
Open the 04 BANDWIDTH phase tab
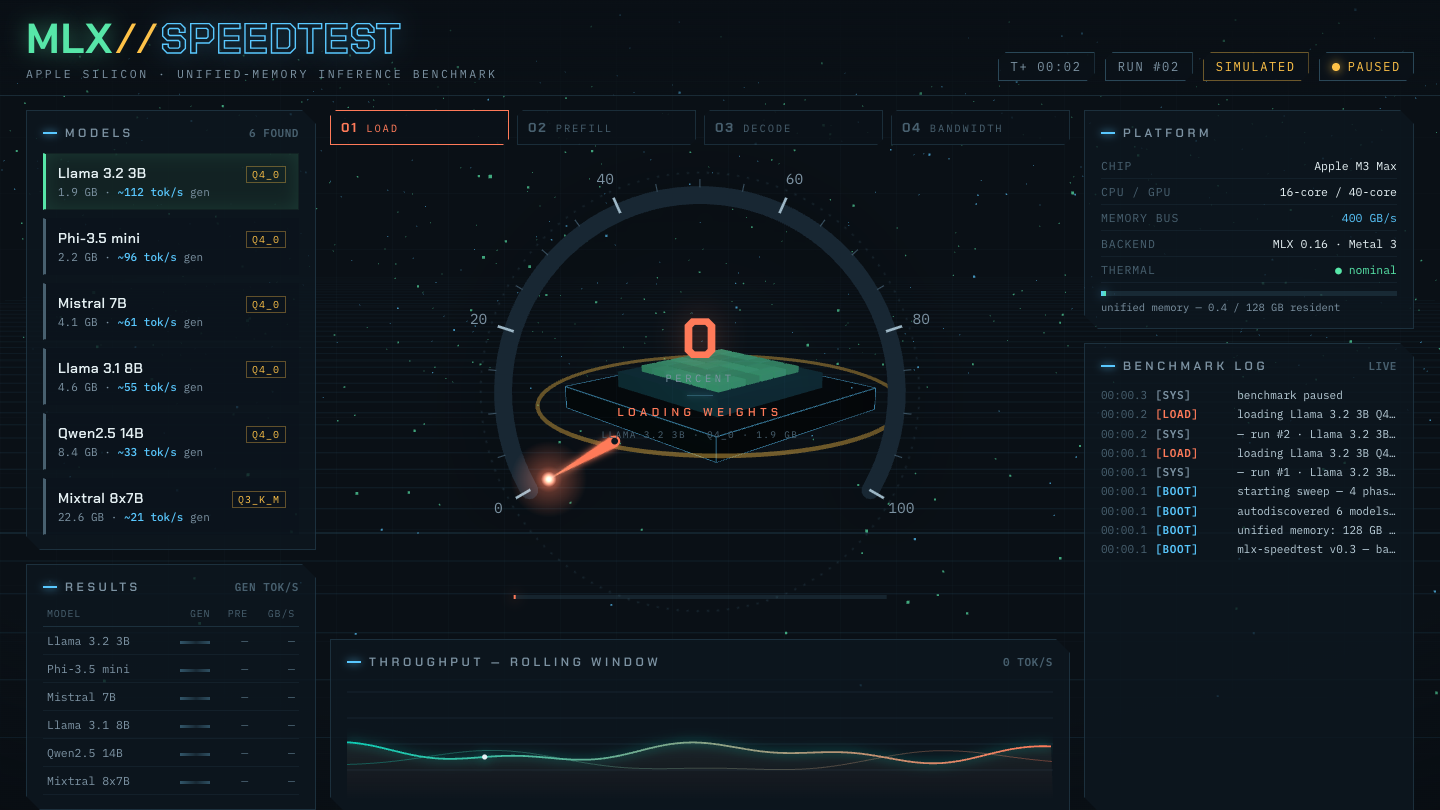click(x=980, y=128)
